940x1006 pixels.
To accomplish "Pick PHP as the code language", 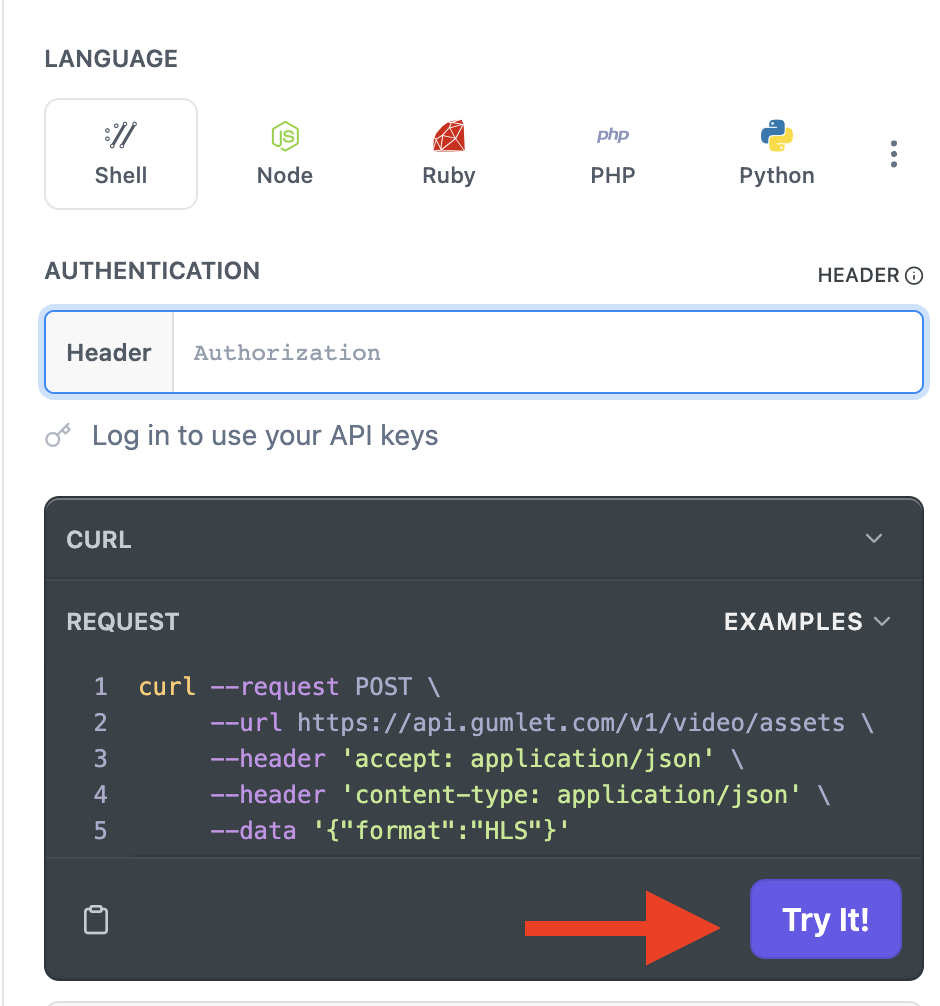I will point(612,154).
